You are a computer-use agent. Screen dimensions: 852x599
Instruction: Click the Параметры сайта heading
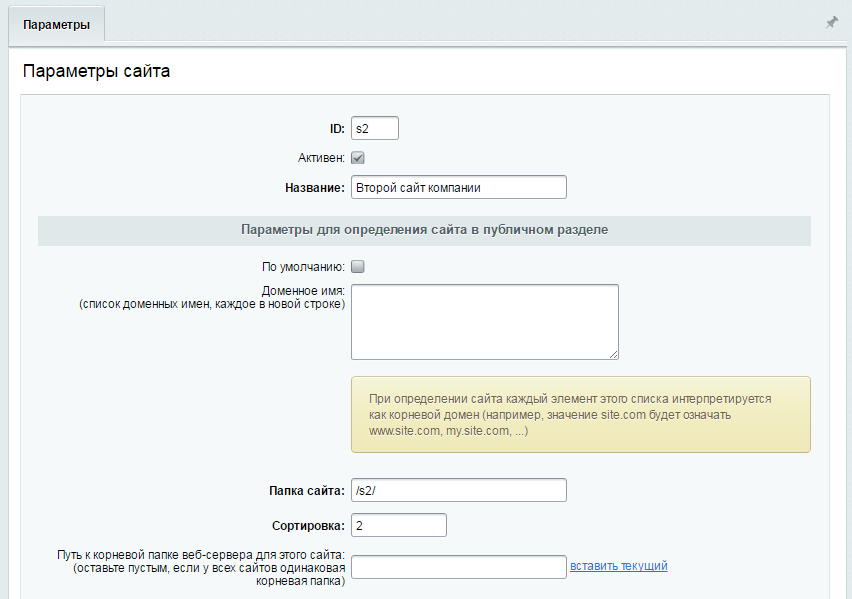(x=96, y=71)
